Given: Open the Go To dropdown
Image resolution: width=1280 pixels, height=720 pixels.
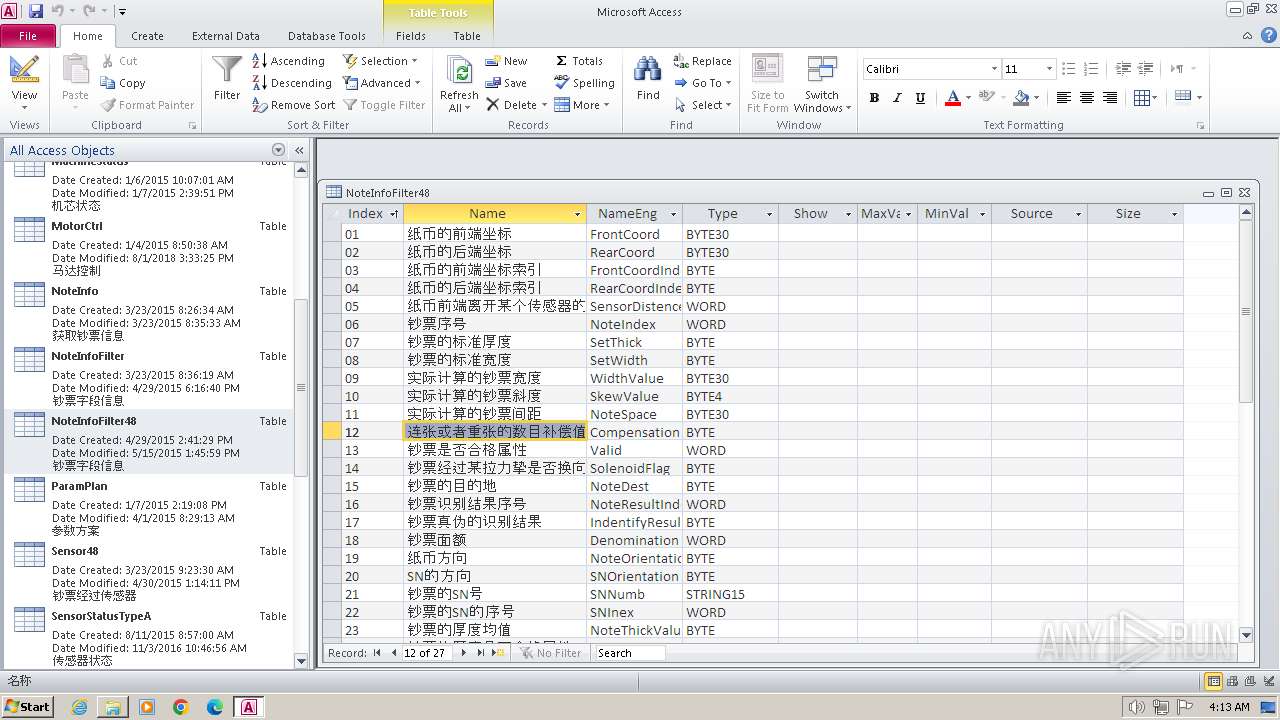Looking at the screenshot, I should 702,83.
